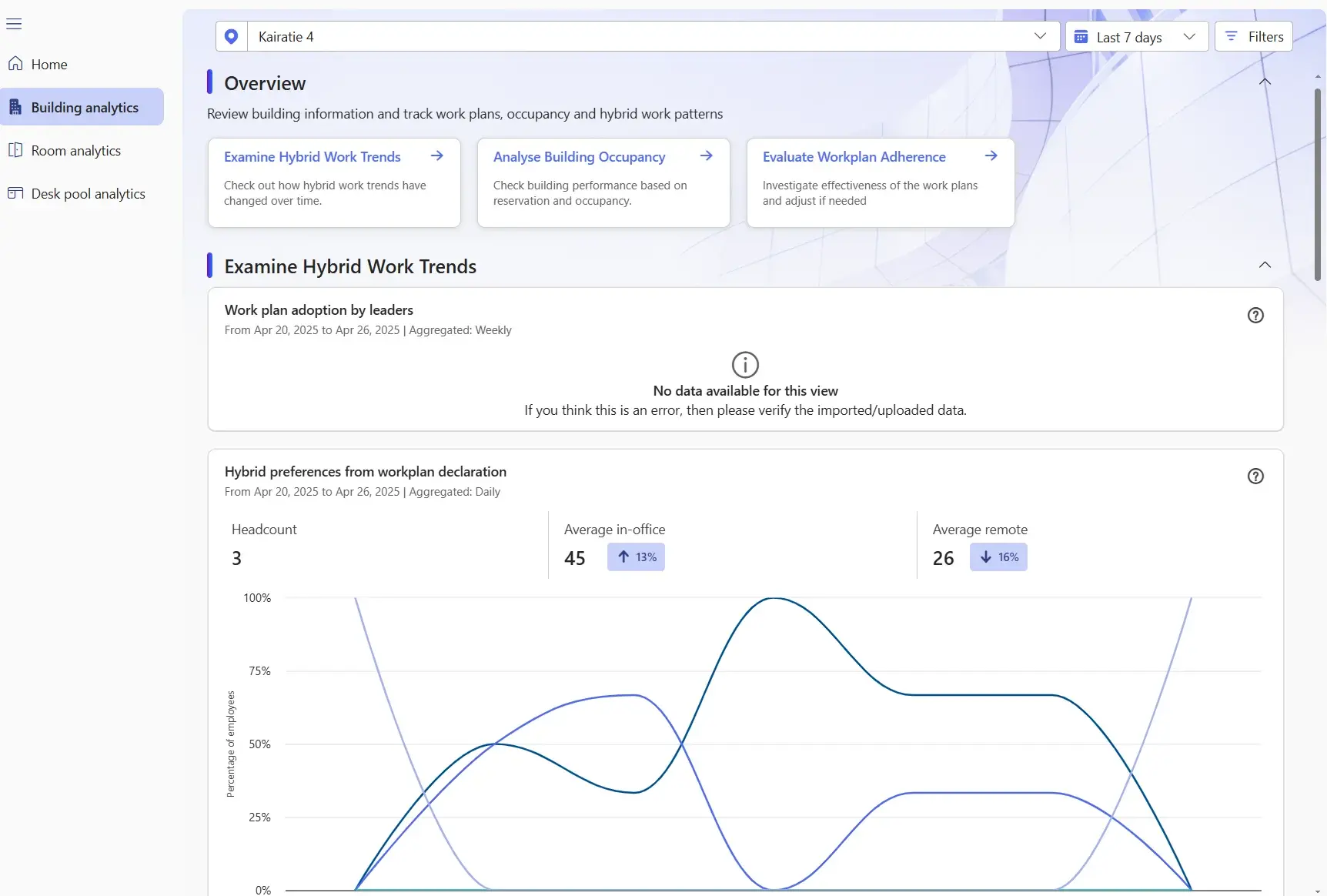Click the info icon above No data available
Viewport: 1327px width, 896px height.
pos(744,365)
